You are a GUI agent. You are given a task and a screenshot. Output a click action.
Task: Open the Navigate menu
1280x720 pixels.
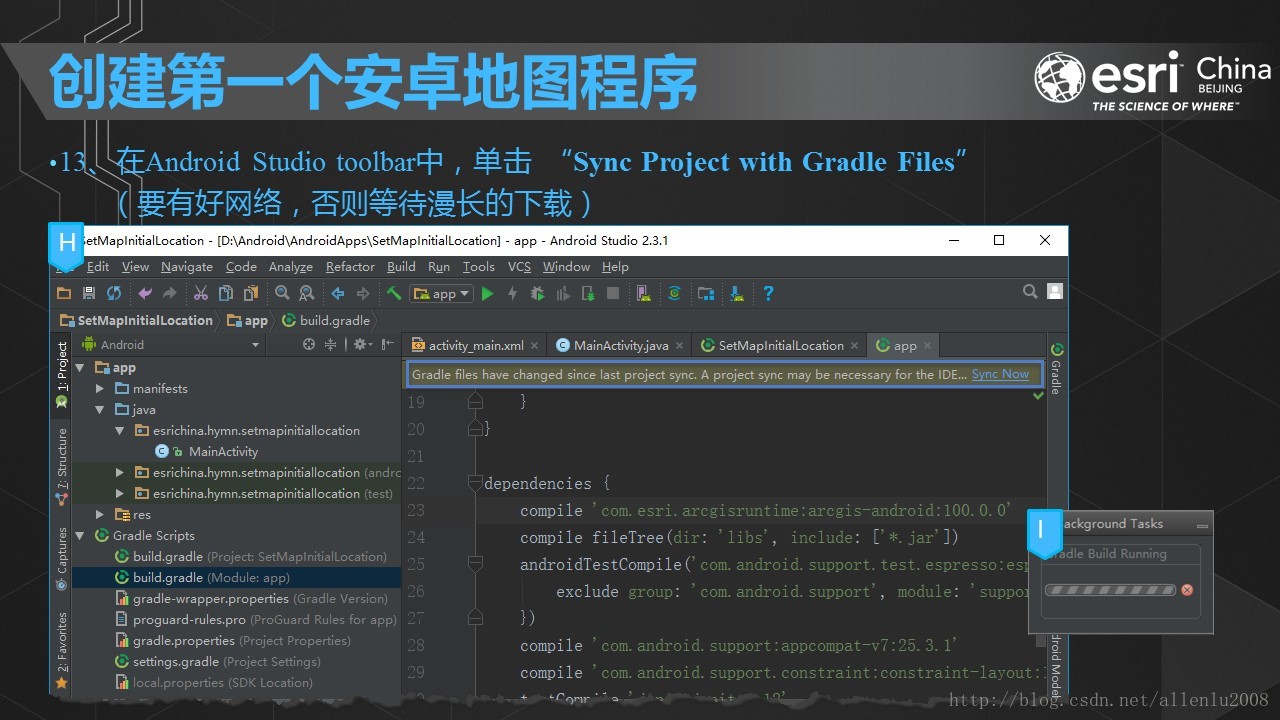(x=187, y=266)
